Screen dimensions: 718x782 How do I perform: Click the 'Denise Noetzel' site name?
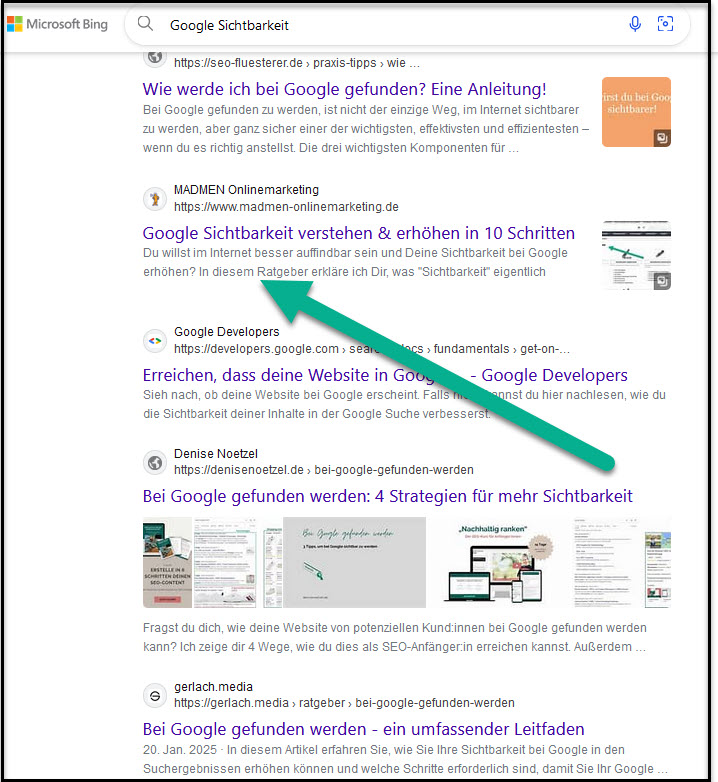click(216, 454)
